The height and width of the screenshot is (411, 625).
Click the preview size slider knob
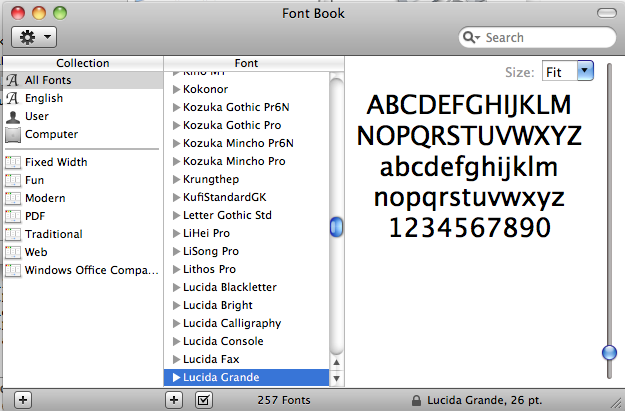(x=609, y=352)
